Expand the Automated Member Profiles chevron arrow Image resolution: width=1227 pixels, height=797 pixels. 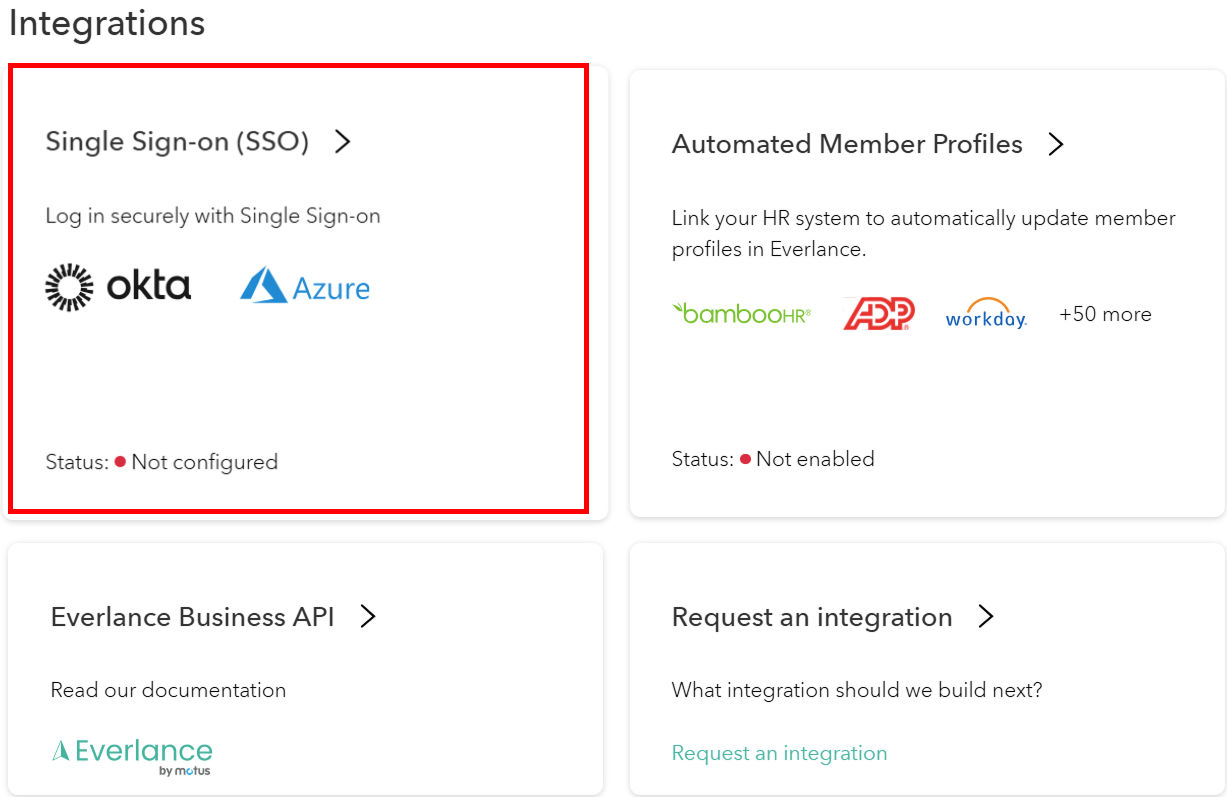click(1055, 145)
